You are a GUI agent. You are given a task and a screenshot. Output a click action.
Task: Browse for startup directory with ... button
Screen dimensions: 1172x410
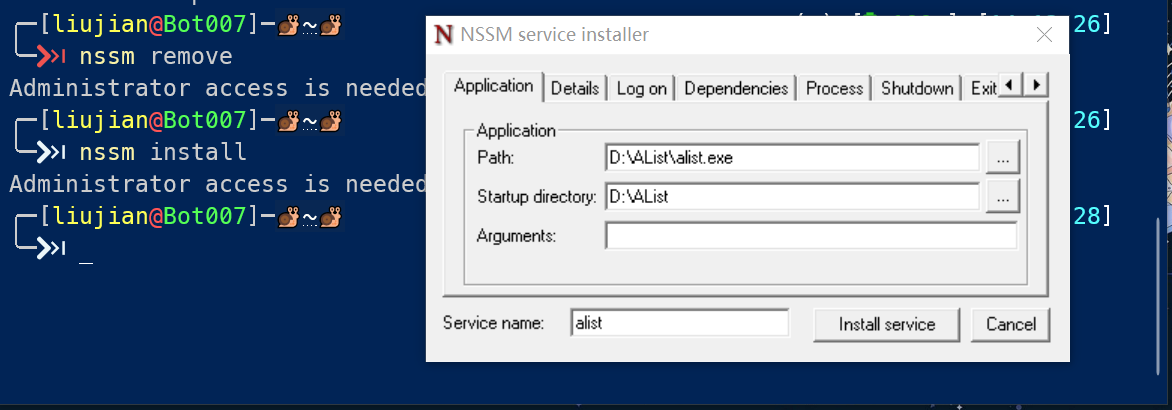coord(1003,198)
